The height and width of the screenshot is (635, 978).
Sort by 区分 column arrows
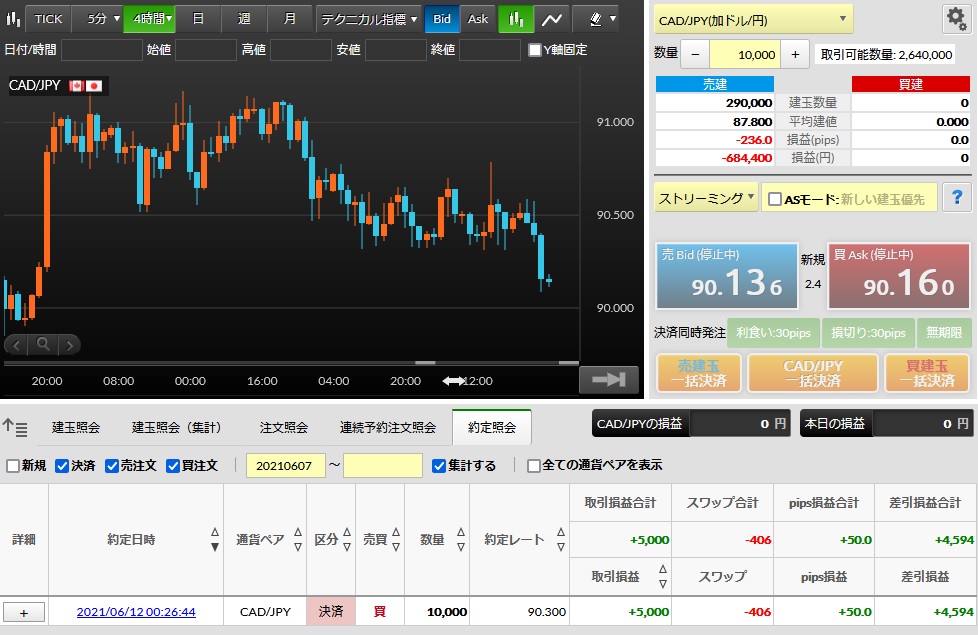[347, 540]
